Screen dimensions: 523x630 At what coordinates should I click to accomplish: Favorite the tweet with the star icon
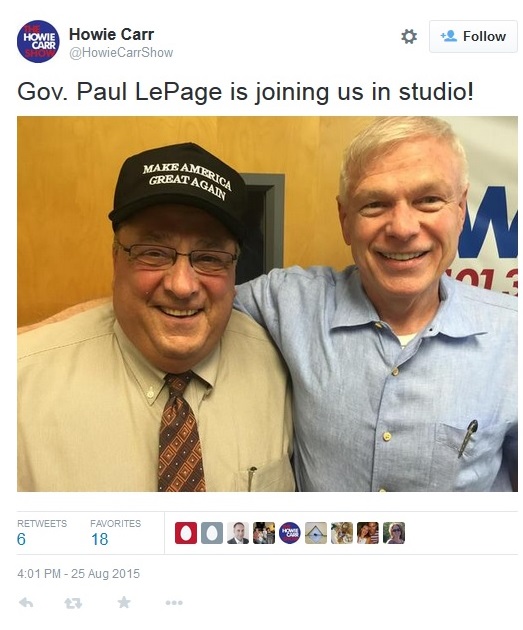tap(124, 602)
